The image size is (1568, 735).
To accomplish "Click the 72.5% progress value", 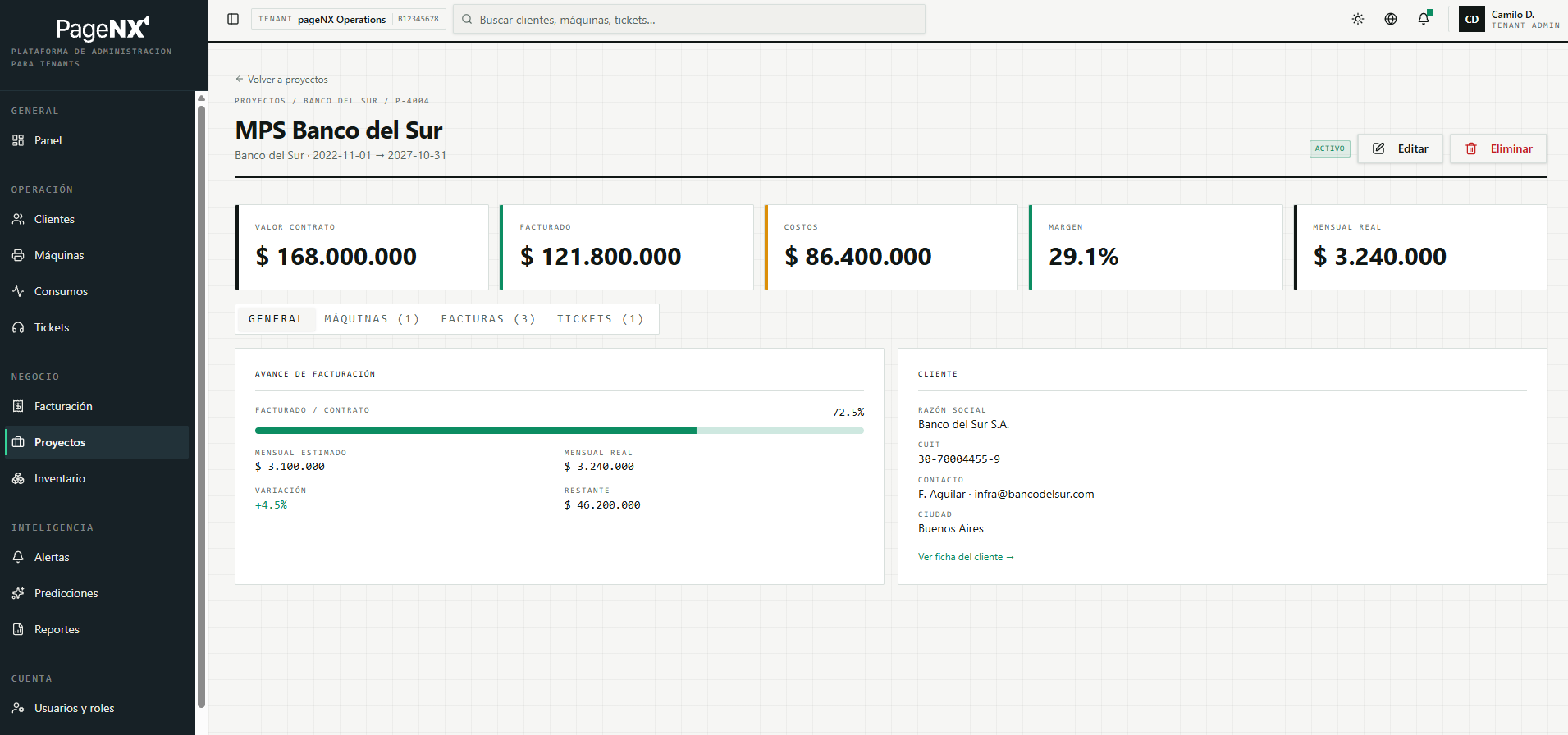I will [x=848, y=413].
